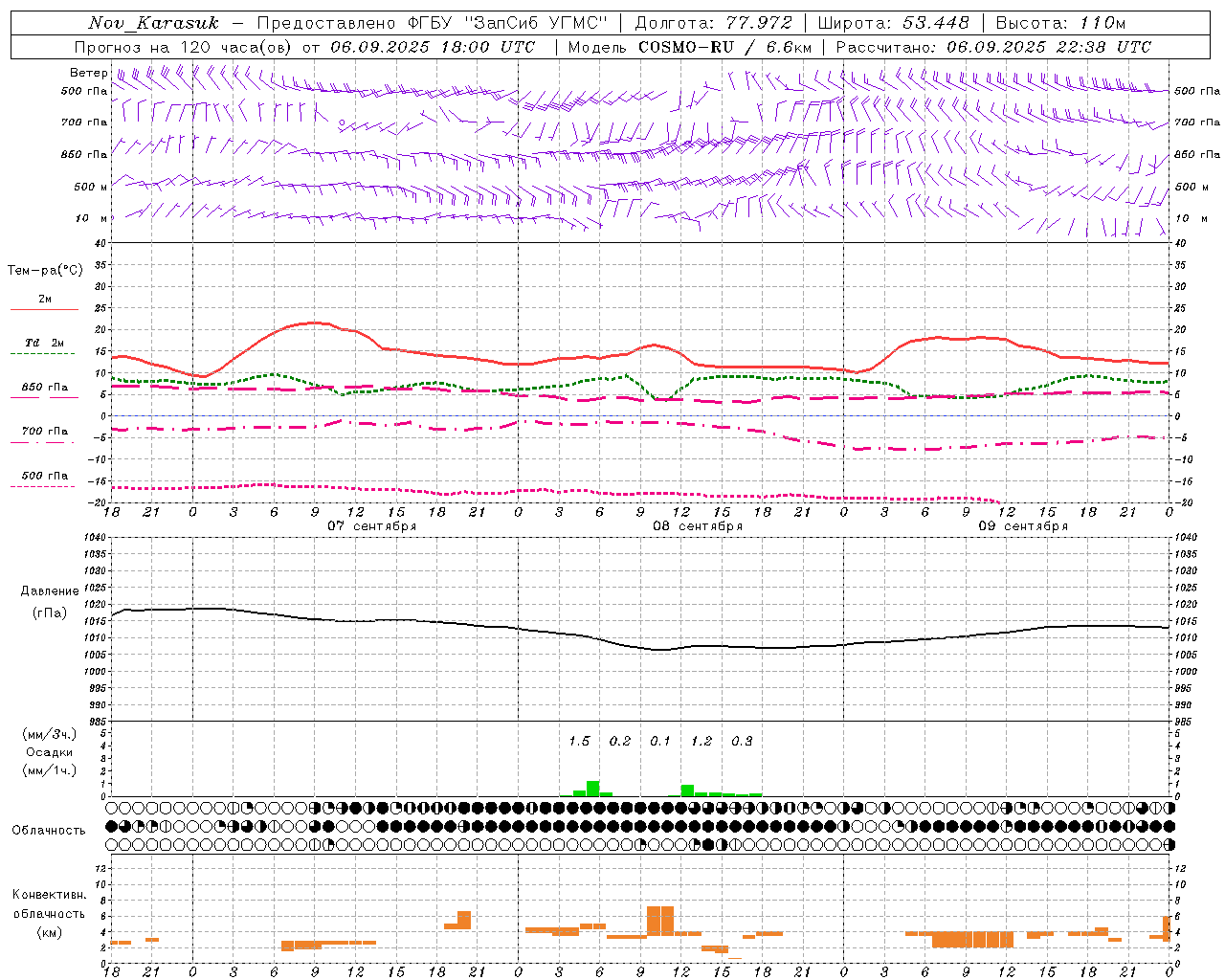Click the date label 08 сентября

698,526
